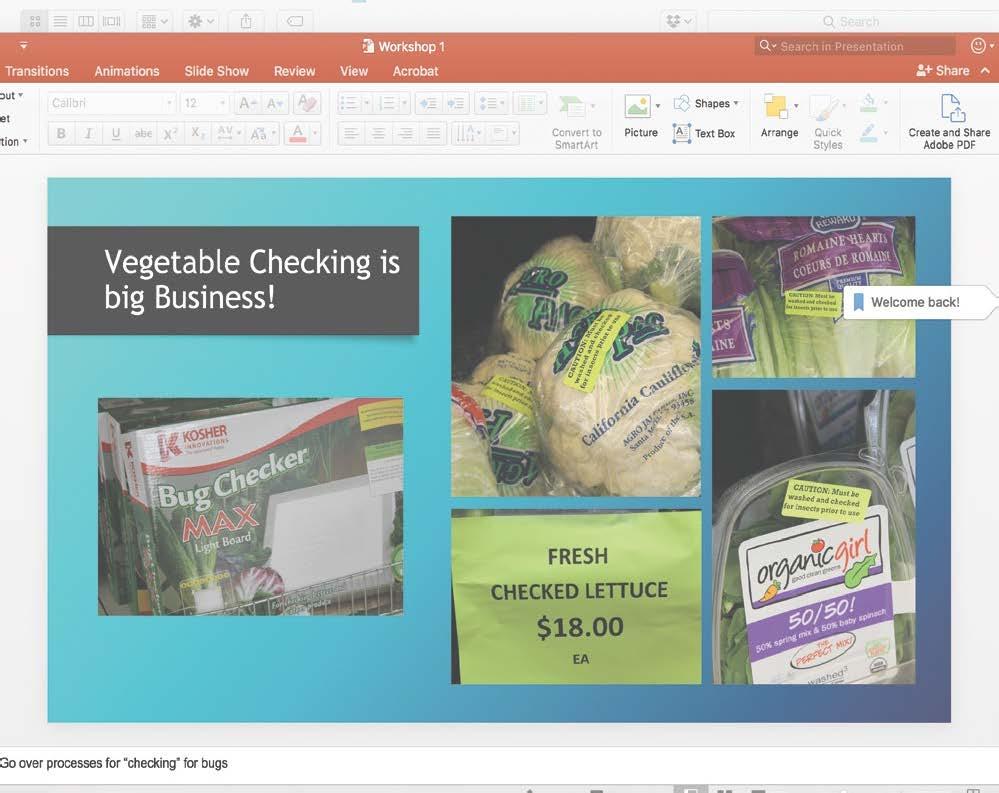Image resolution: width=999 pixels, height=793 pixels.
Task: Insert a Text Box
Action: 704,133
